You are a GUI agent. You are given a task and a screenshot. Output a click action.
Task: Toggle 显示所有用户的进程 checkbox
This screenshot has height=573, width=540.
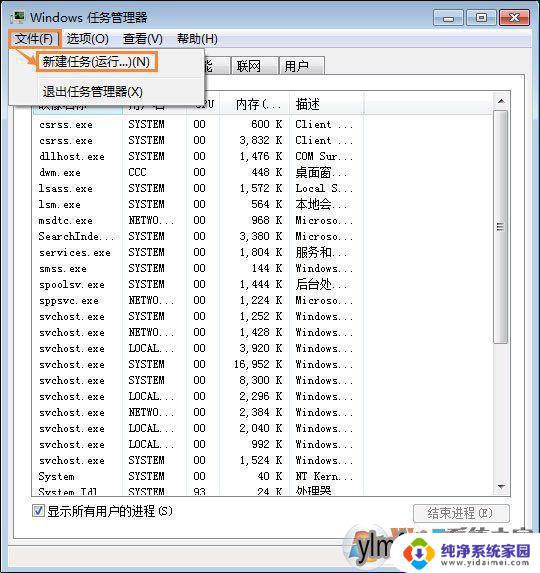click(38, 511)
